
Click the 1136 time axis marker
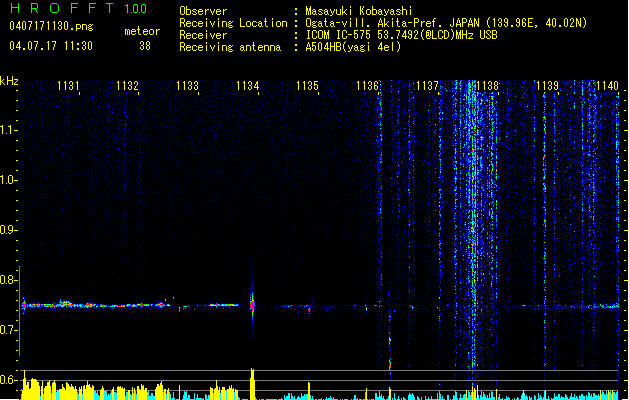[367, 86]
